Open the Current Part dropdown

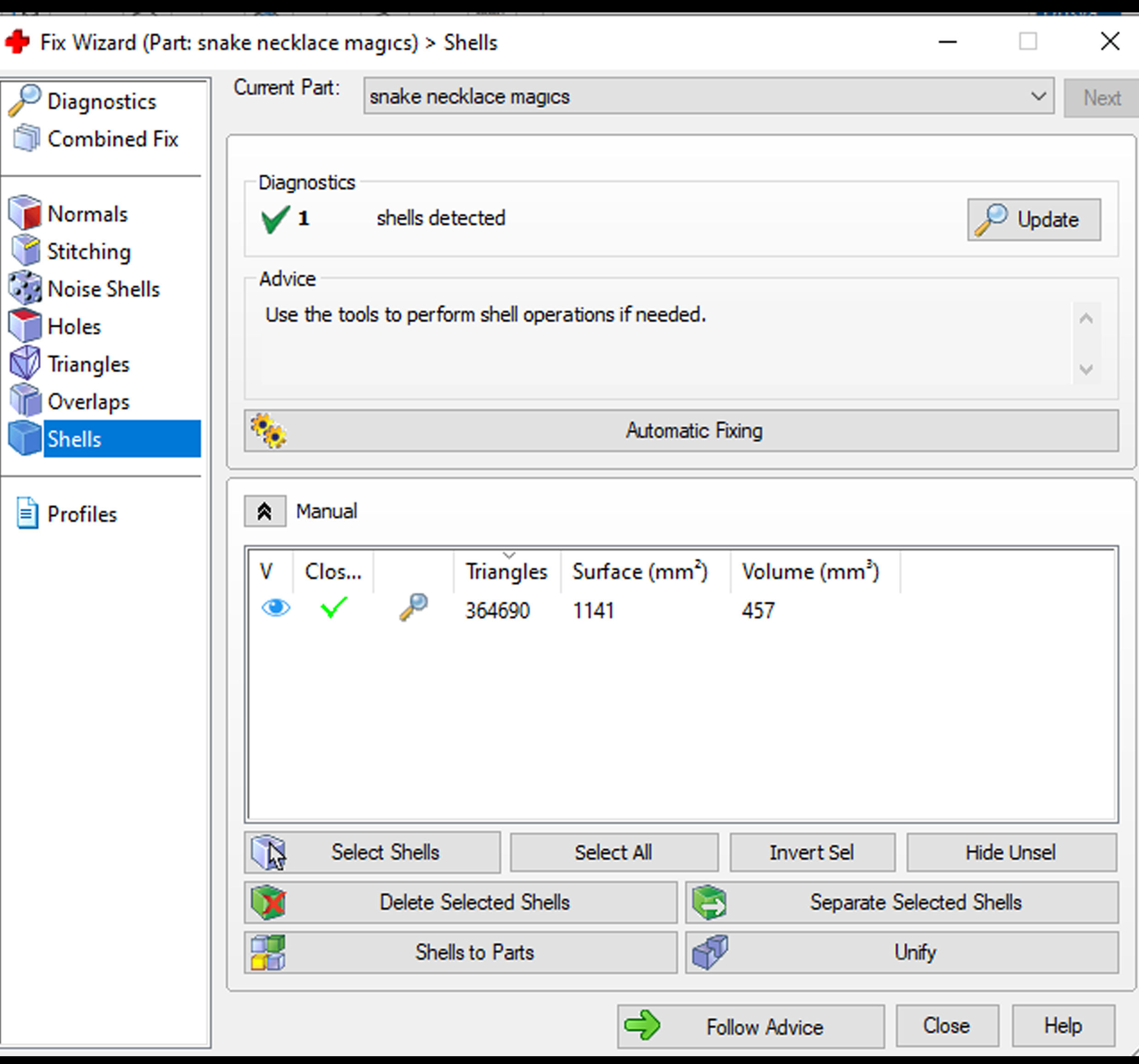tap(1038, 96)
